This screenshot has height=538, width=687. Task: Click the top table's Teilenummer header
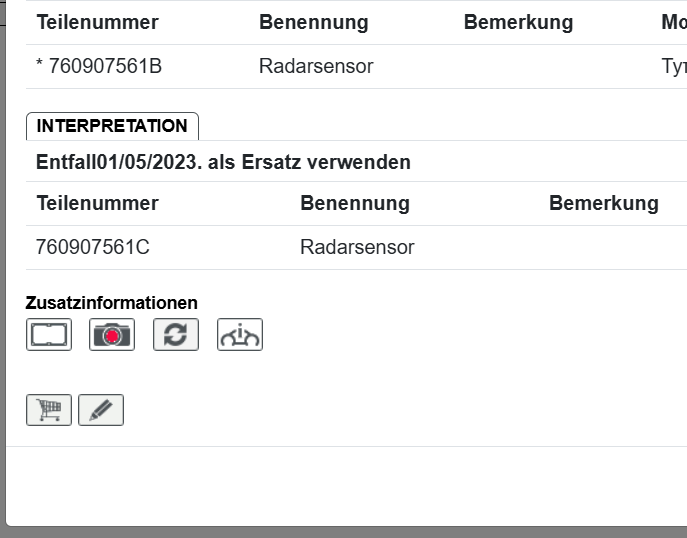click(x=98, y=23)
